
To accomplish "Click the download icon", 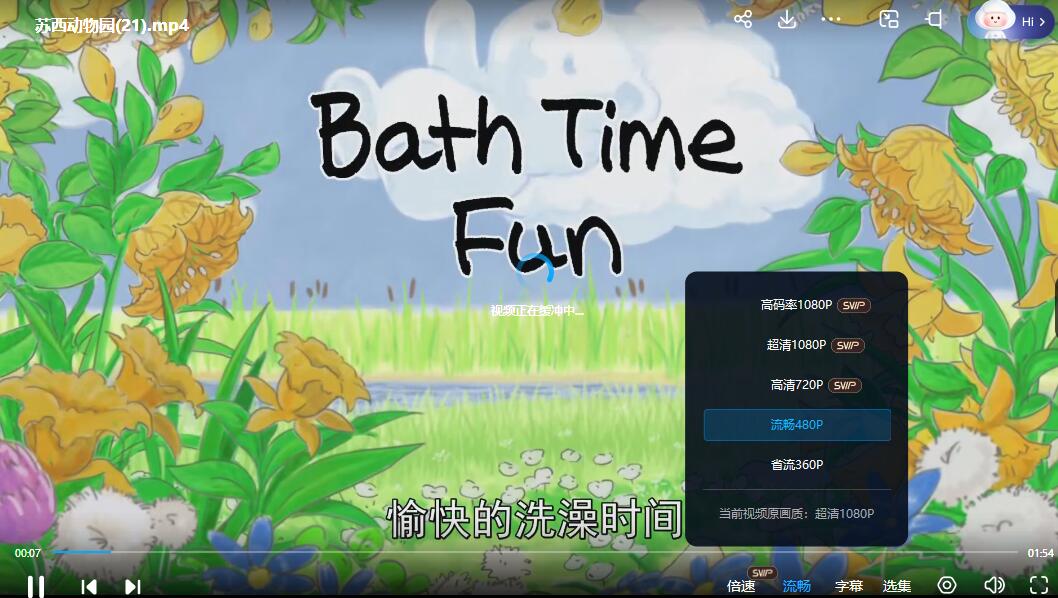I will point(787,20).
